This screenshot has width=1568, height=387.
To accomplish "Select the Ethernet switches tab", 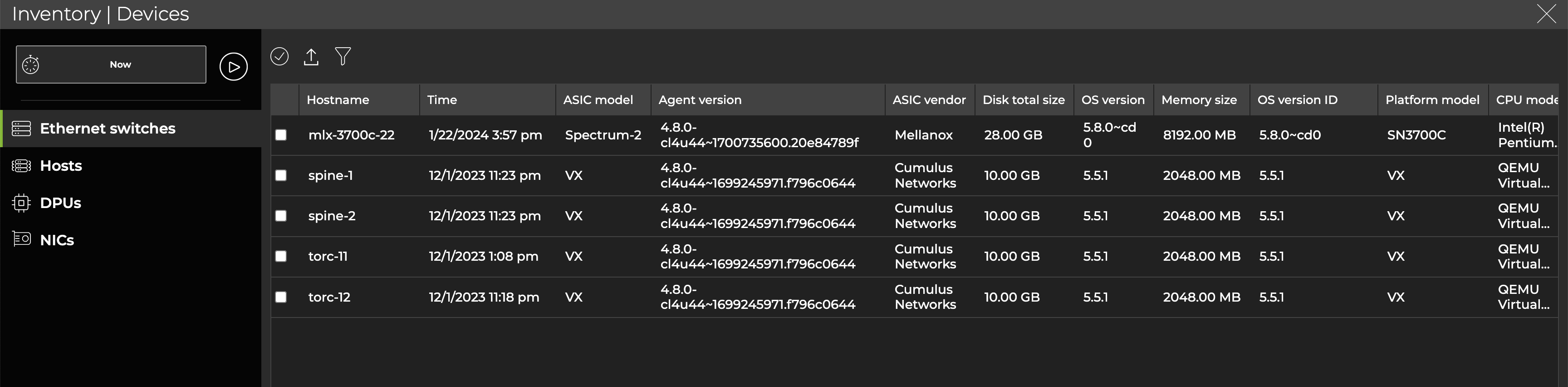I will 108,129.
